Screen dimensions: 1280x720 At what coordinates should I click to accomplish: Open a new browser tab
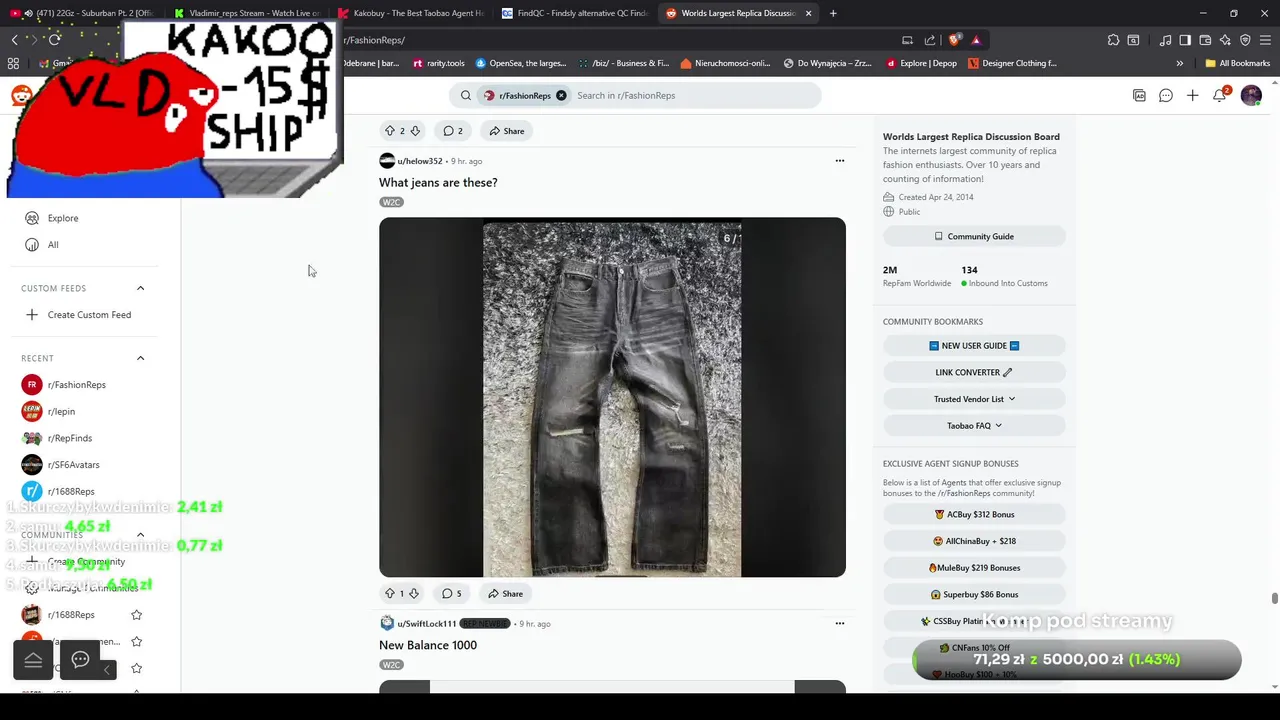click(833, 13)
